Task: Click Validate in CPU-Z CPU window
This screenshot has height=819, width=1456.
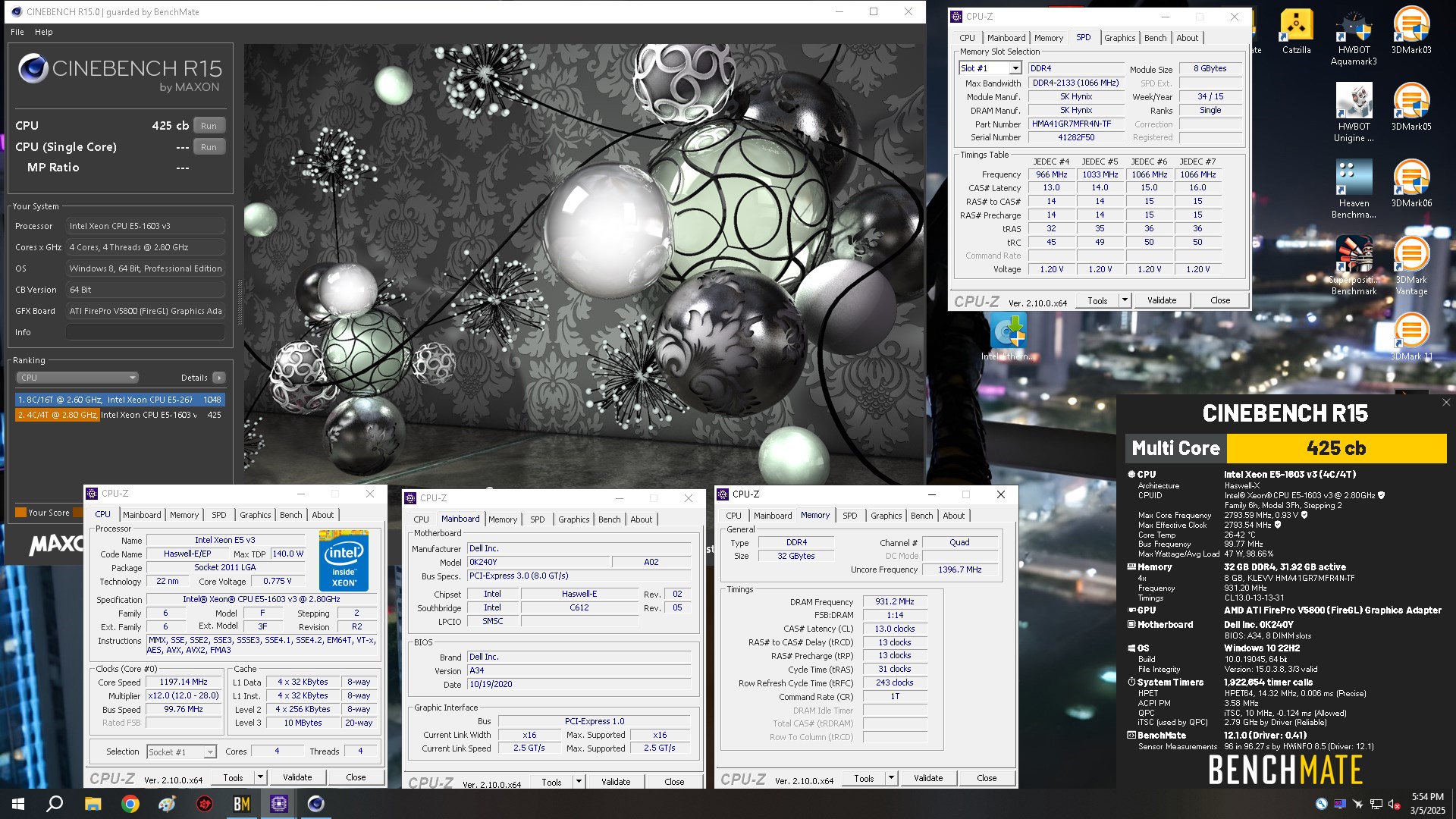Action: click(297, 777)
